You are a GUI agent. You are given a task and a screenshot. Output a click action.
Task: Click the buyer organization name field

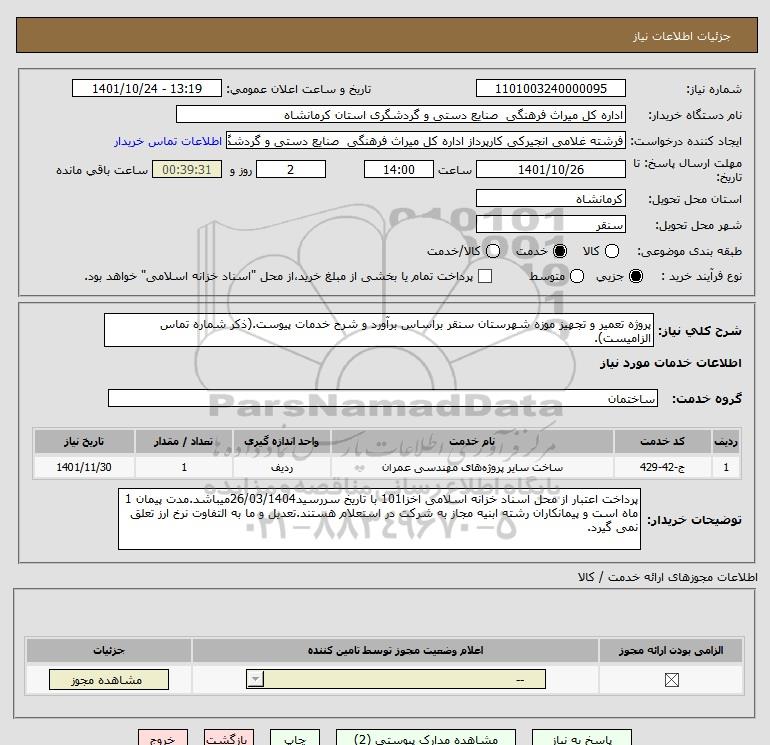point(401,114)
